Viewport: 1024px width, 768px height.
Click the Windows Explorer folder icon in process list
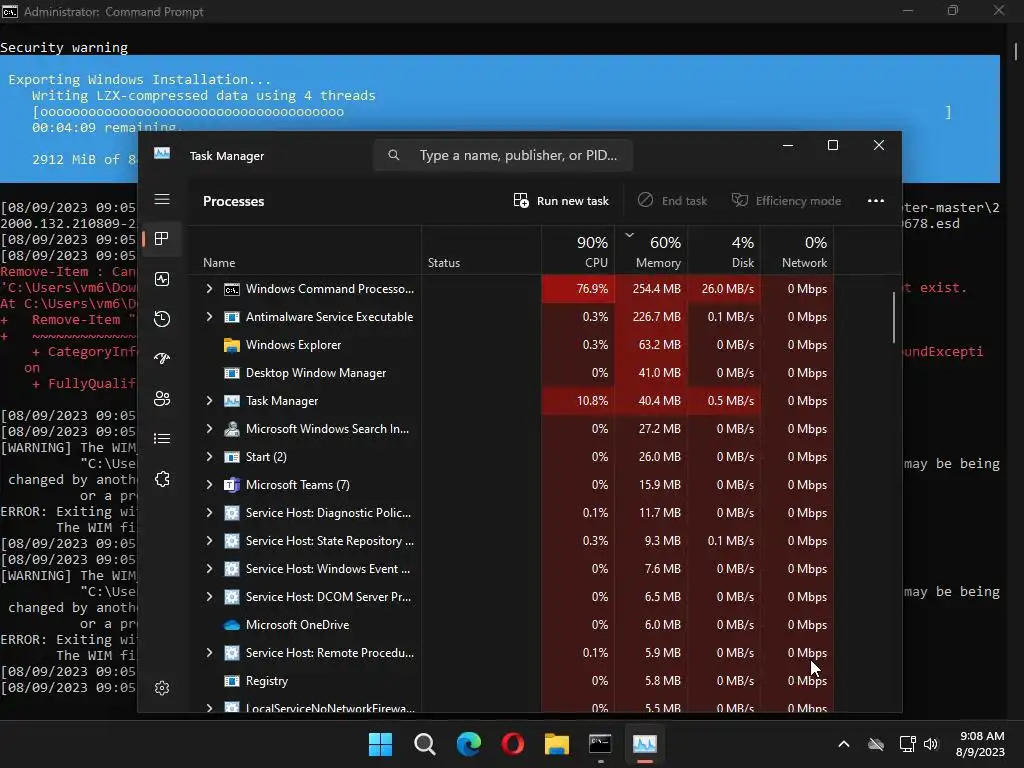click(x=232, y=345)
